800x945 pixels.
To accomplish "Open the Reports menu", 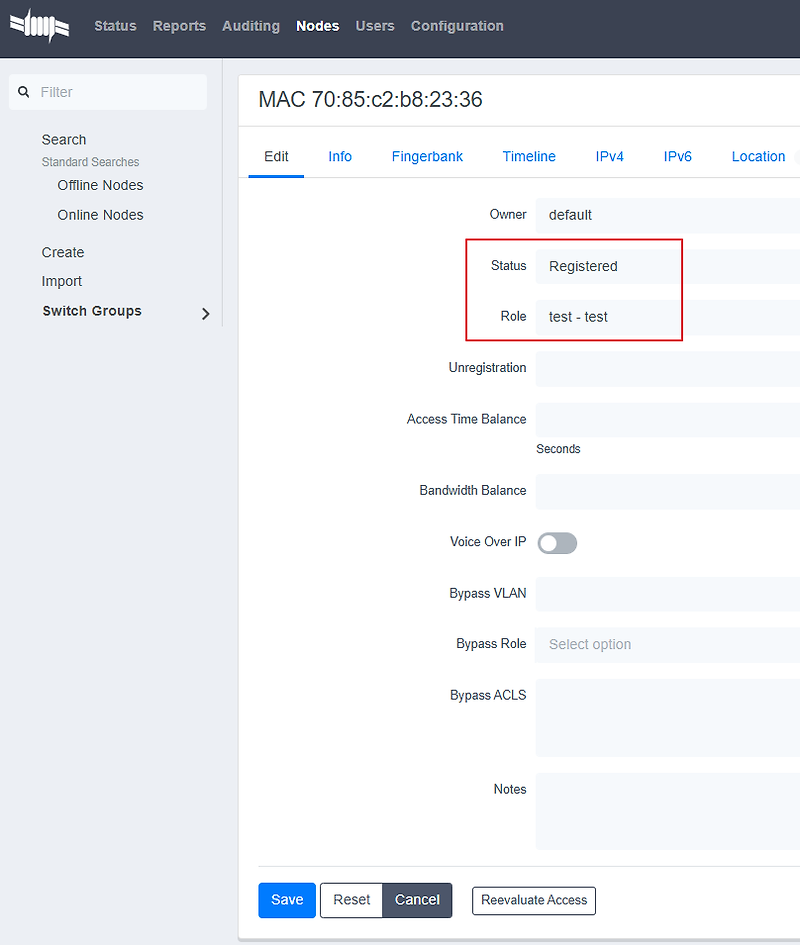I will pyautogui.click(x=179, y=26).
